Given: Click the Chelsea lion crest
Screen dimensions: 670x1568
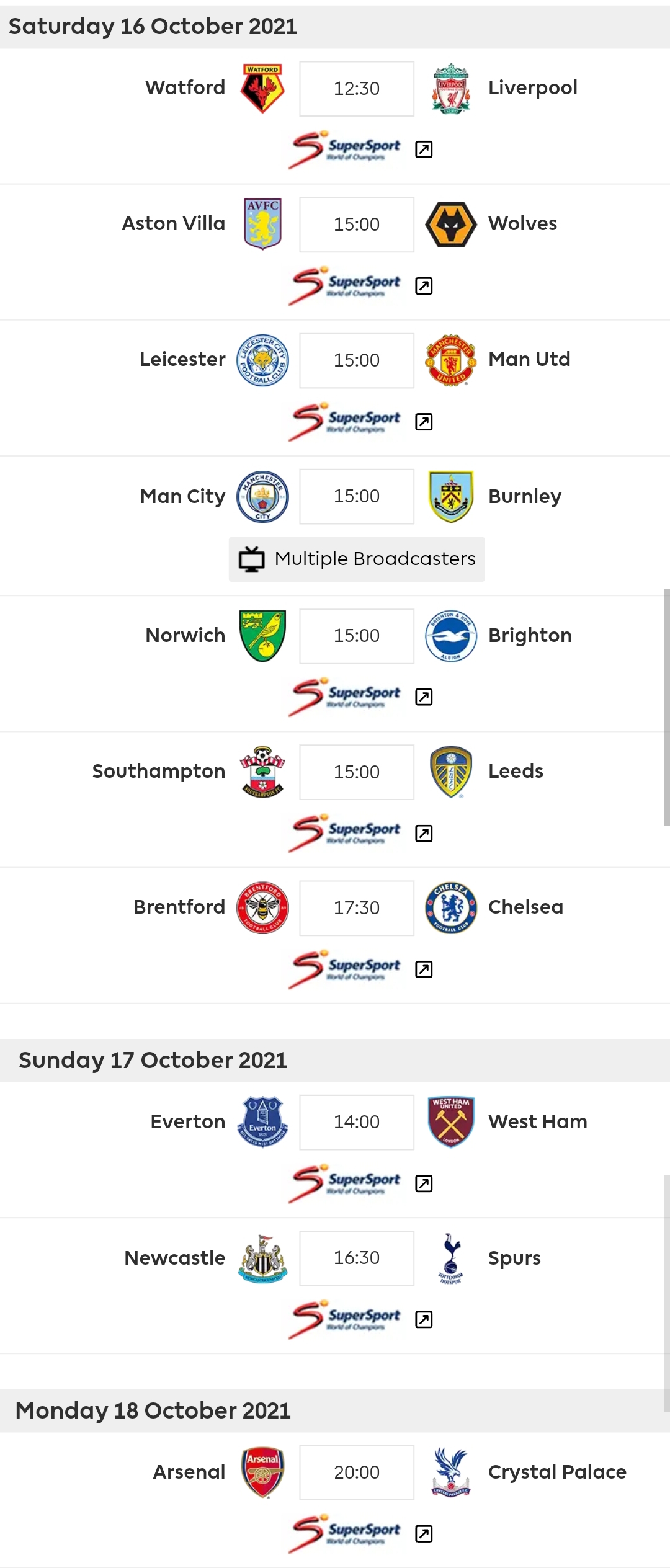Looking at the screenshot, I should (x=451, y=907).
